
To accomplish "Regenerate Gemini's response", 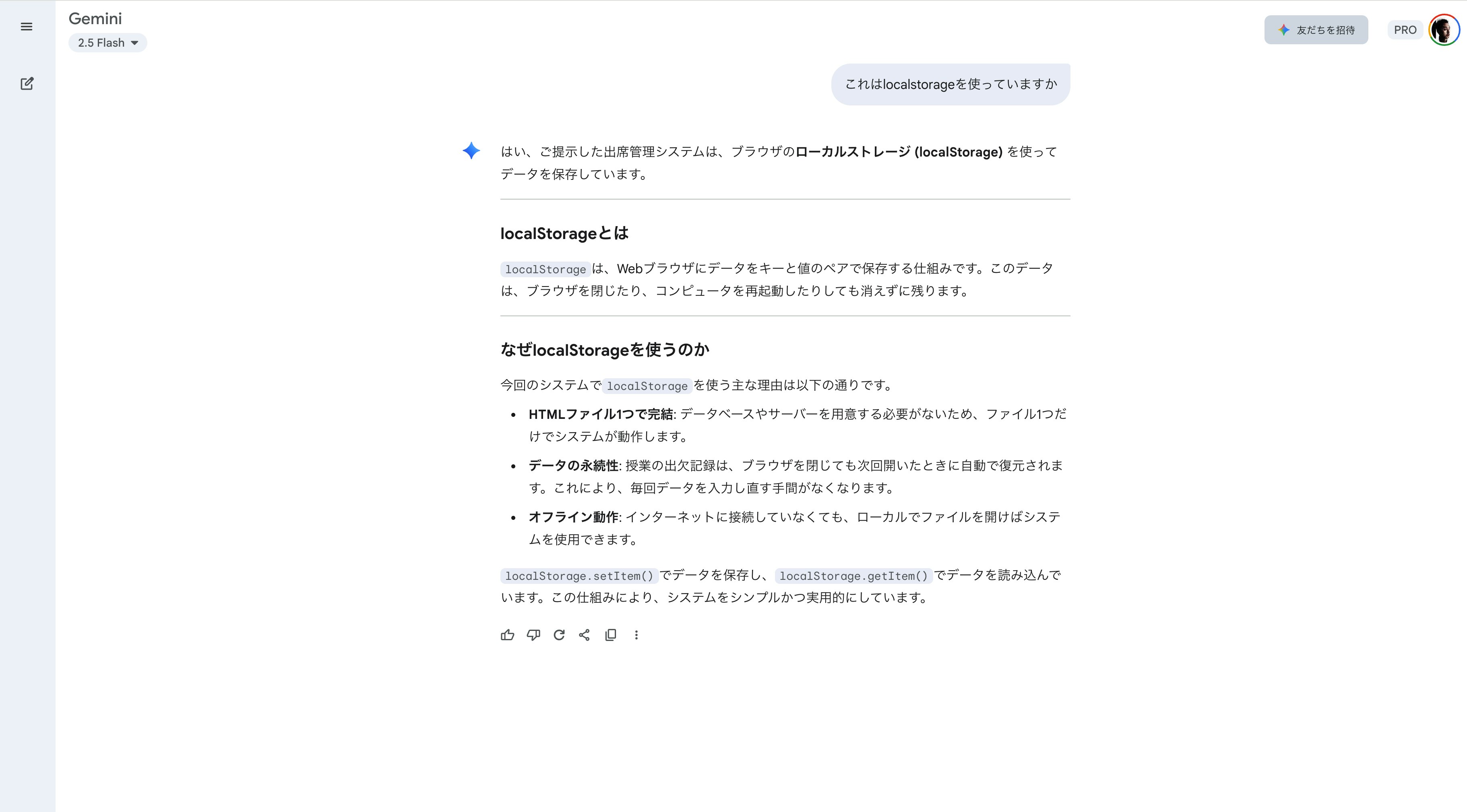I will [x=559, y=635].
